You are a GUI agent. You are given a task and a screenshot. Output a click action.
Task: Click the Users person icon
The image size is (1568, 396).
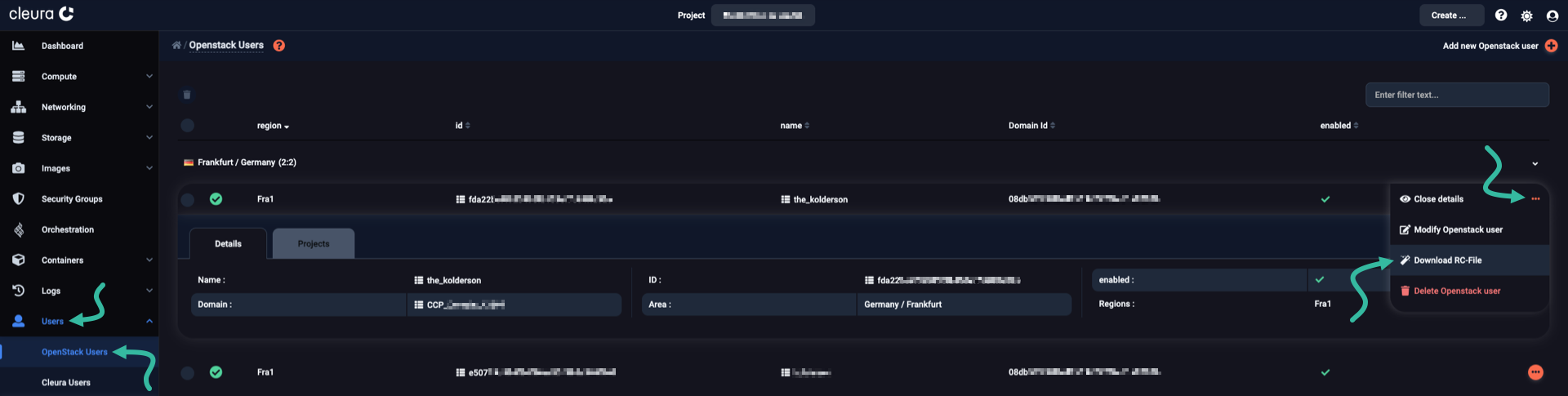[x=18, y=321]
